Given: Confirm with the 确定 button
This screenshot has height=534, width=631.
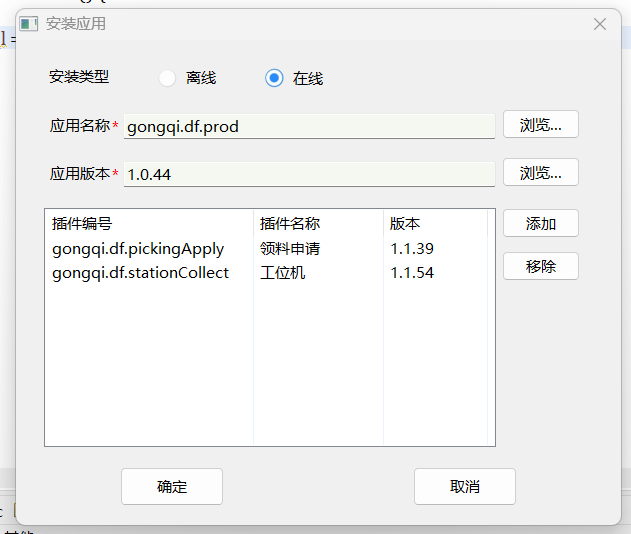Looking at the screenshot, I should click(172, 487).
